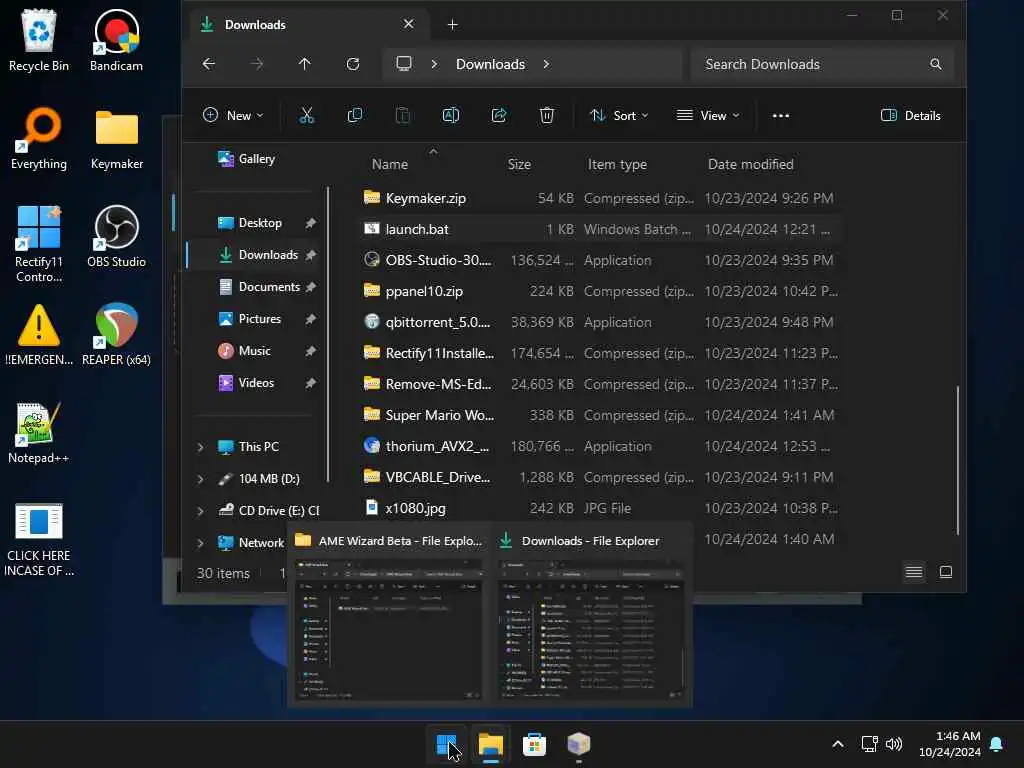Open Rectify11 Control Center desktop icon

click(39, 244)
